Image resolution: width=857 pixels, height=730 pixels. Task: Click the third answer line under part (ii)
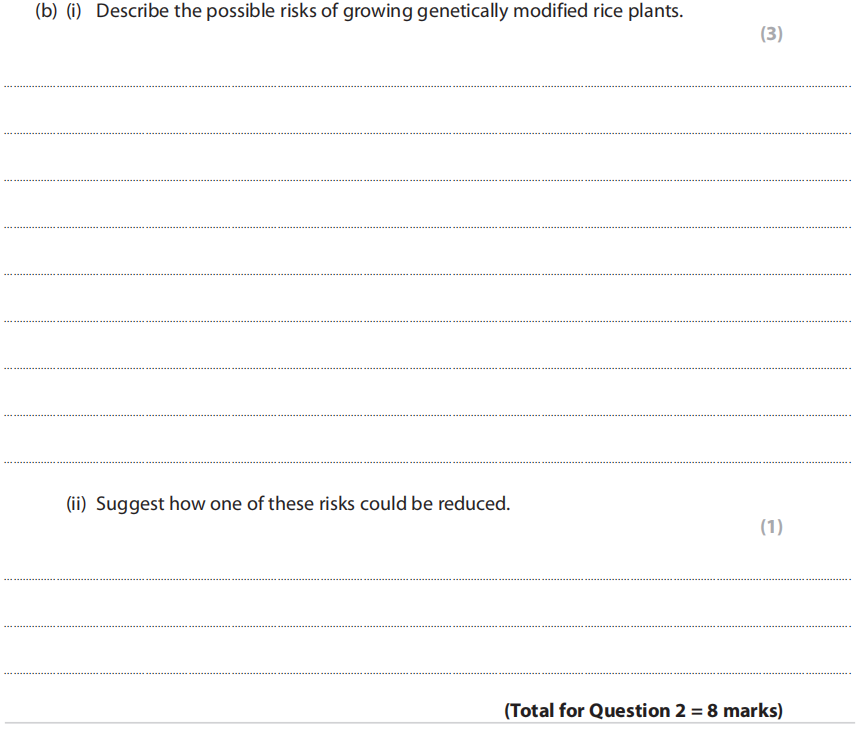click(x=428, y=673)
